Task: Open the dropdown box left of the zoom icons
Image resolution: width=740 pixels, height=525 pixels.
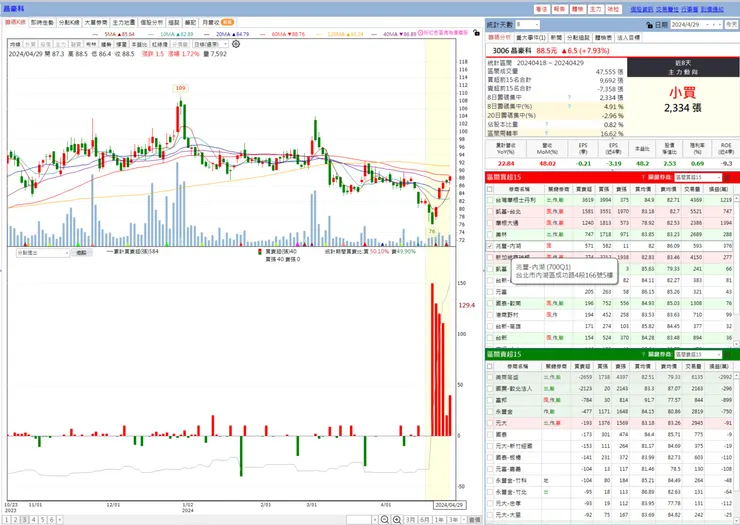Action: pyautogui.click(x=362, y=519)
